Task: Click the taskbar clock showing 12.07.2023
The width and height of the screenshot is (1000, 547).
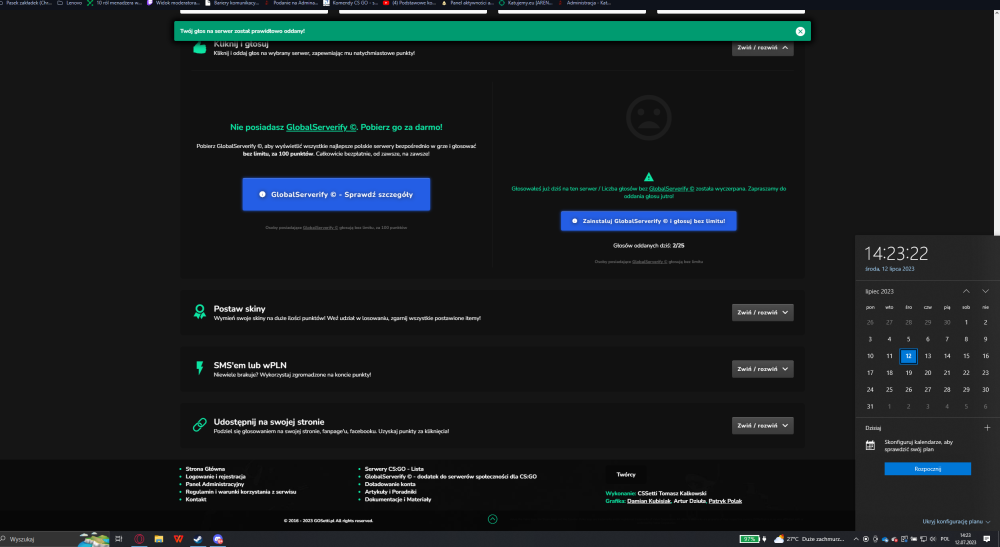Action: (x=965, y=539)
